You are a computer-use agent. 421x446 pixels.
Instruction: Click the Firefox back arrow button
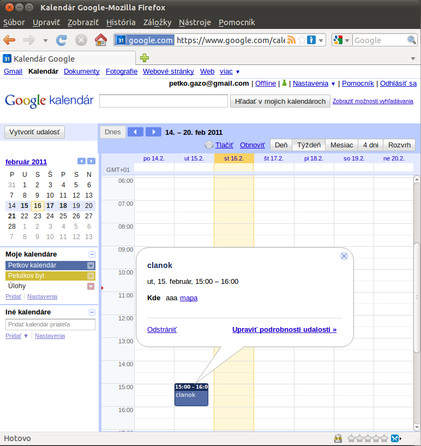click(9, 40)
